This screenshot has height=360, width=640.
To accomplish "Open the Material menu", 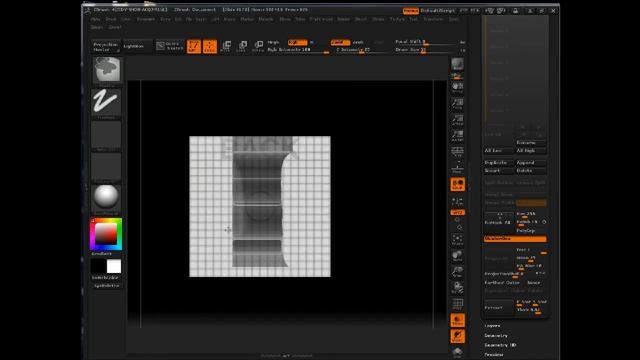I will [x=266, y=19].
